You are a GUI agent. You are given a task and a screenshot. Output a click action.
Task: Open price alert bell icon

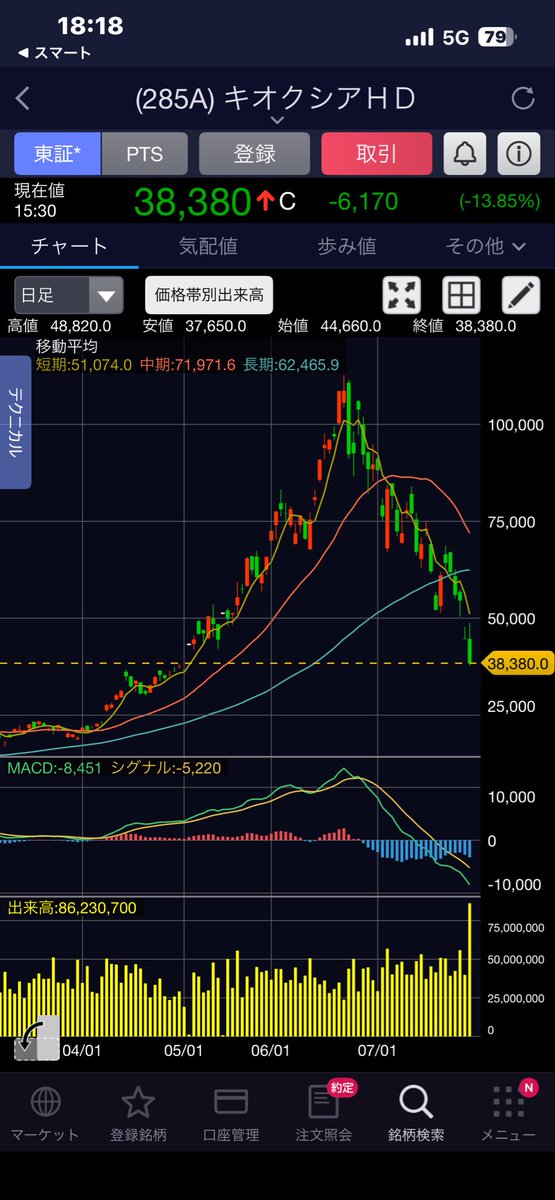464,154
